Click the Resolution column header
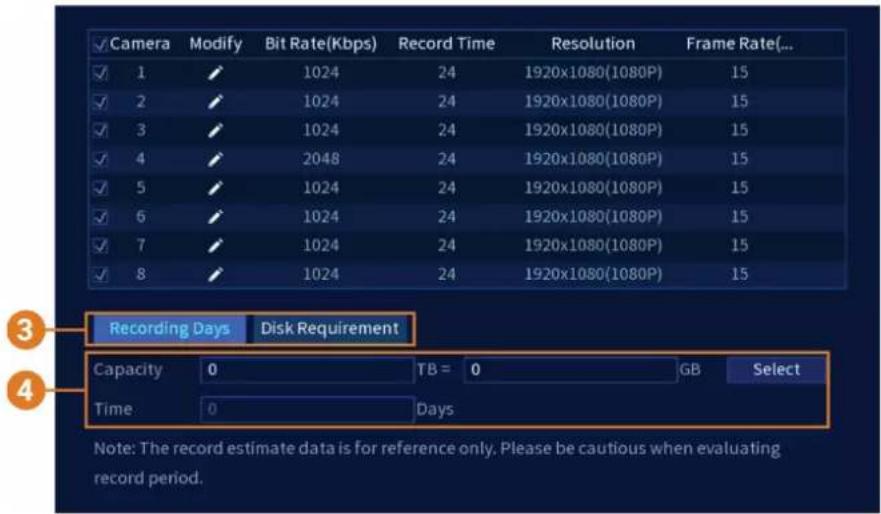Screen dimensions: 881x514 click(593, 44)
